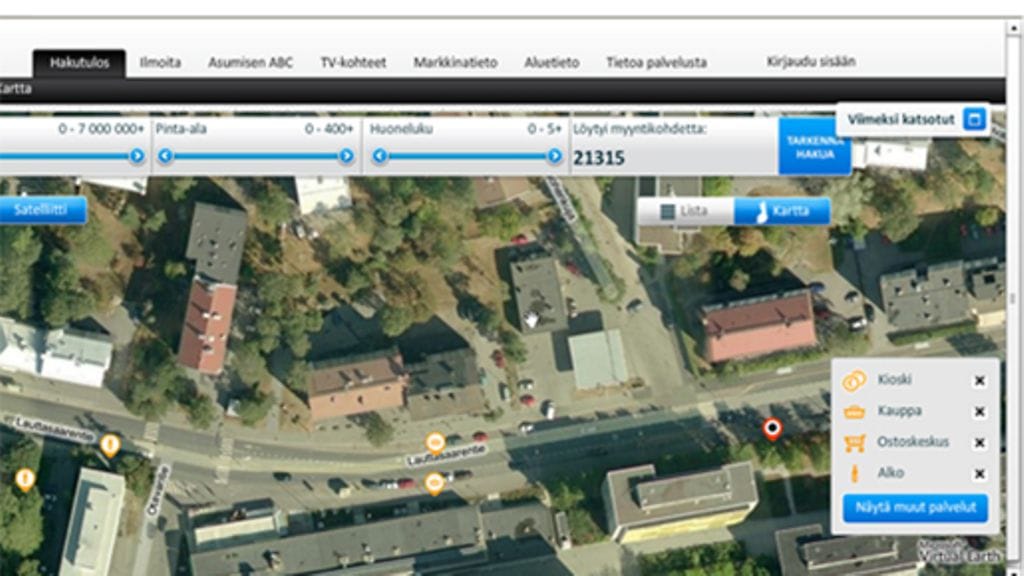Remove Ostoskeskus from services list
This screenshot has width=1024, height=576.
click(x=980, y=443)
